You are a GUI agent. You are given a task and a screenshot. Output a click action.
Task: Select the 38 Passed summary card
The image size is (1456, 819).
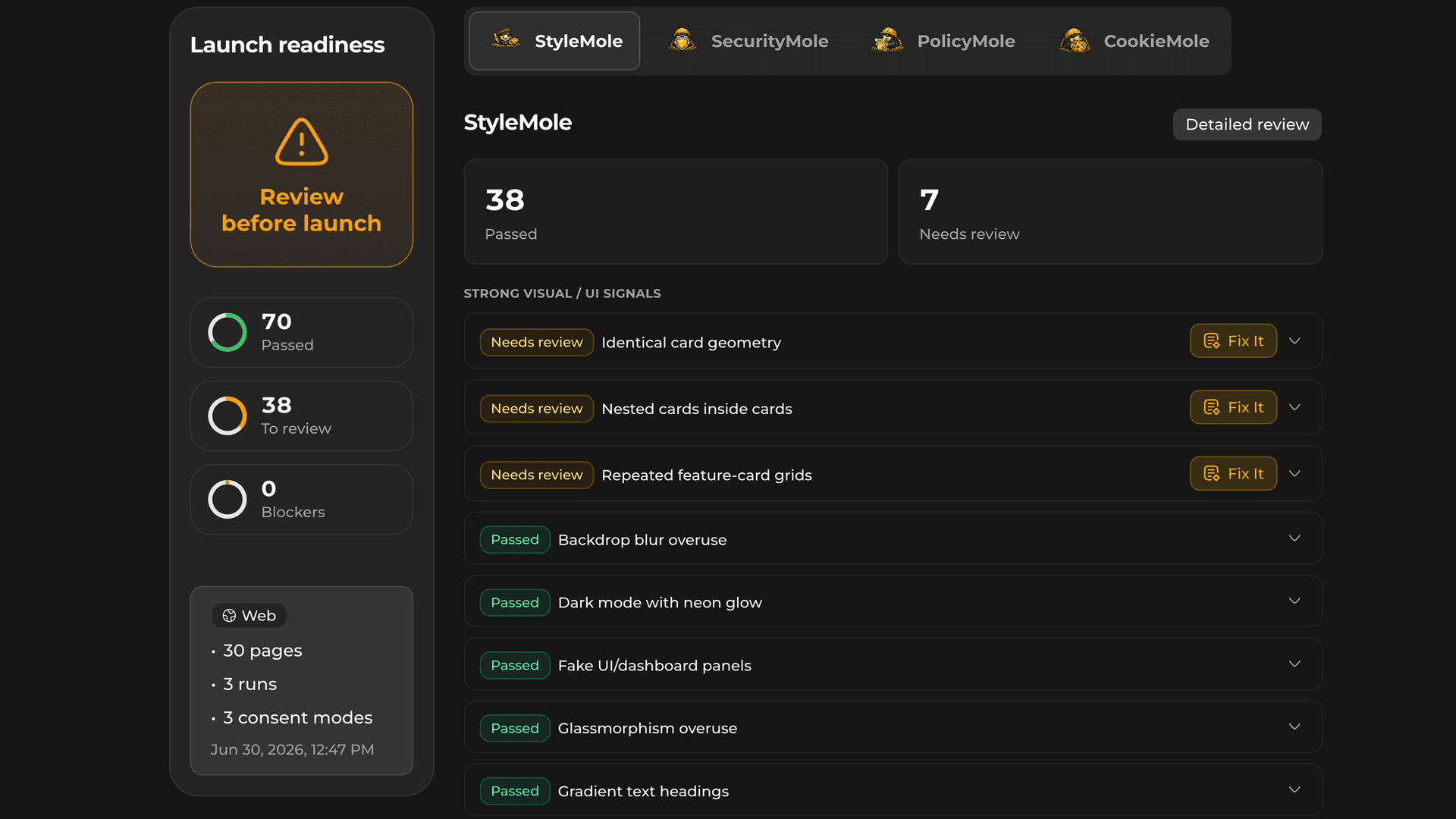pyautogui.click(x=676, y=212)
